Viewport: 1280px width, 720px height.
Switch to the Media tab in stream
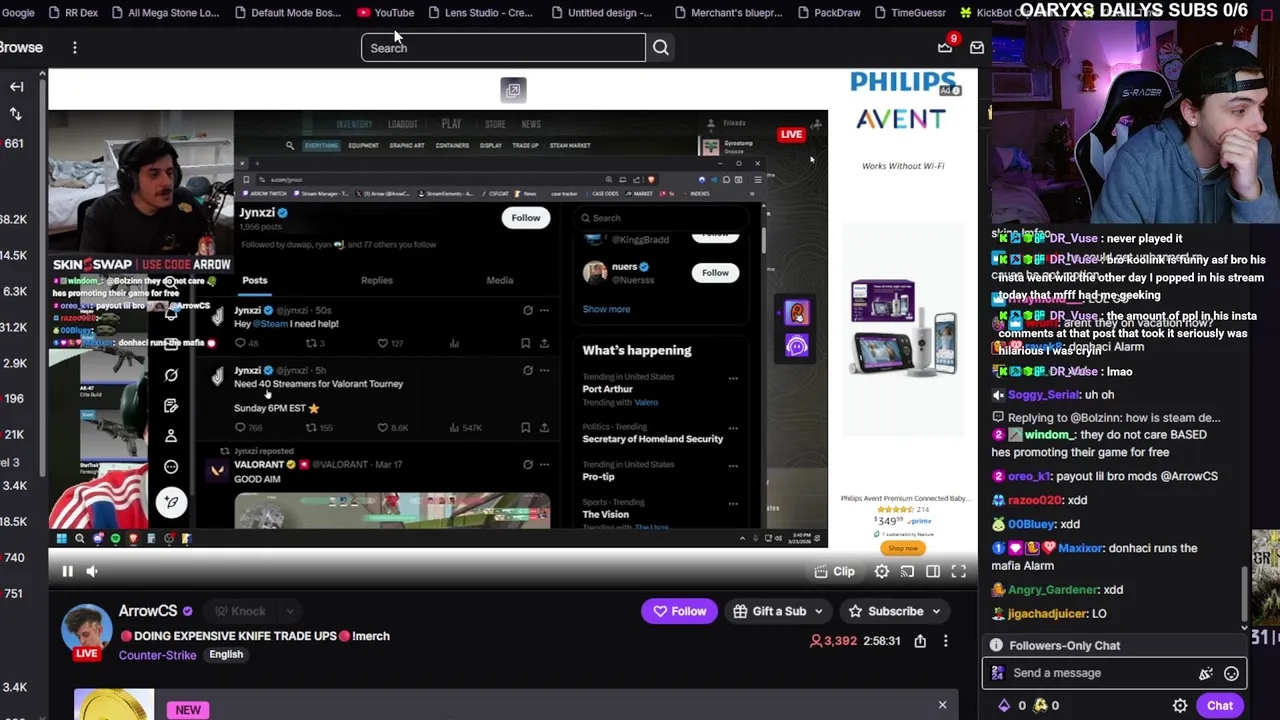500,280
